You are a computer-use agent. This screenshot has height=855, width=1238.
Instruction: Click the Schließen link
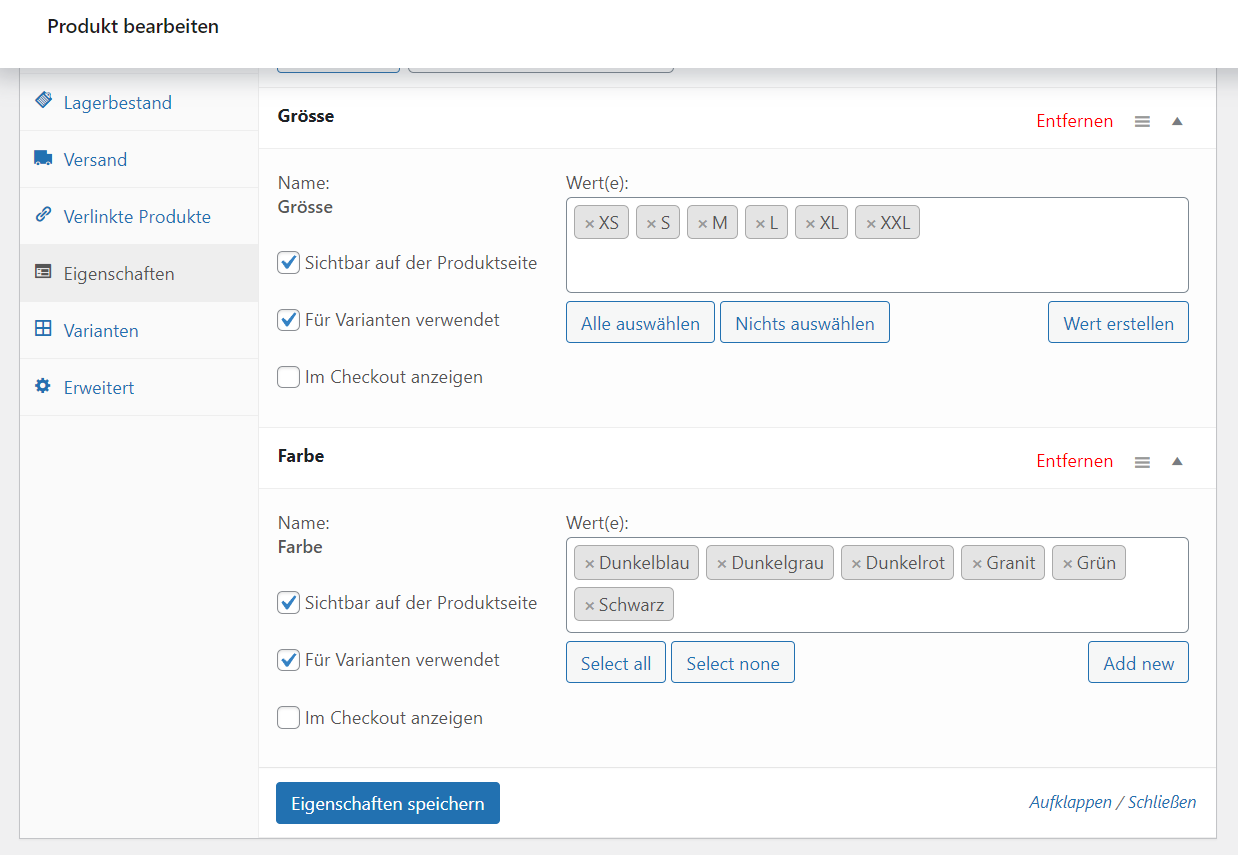point(1162,802)
